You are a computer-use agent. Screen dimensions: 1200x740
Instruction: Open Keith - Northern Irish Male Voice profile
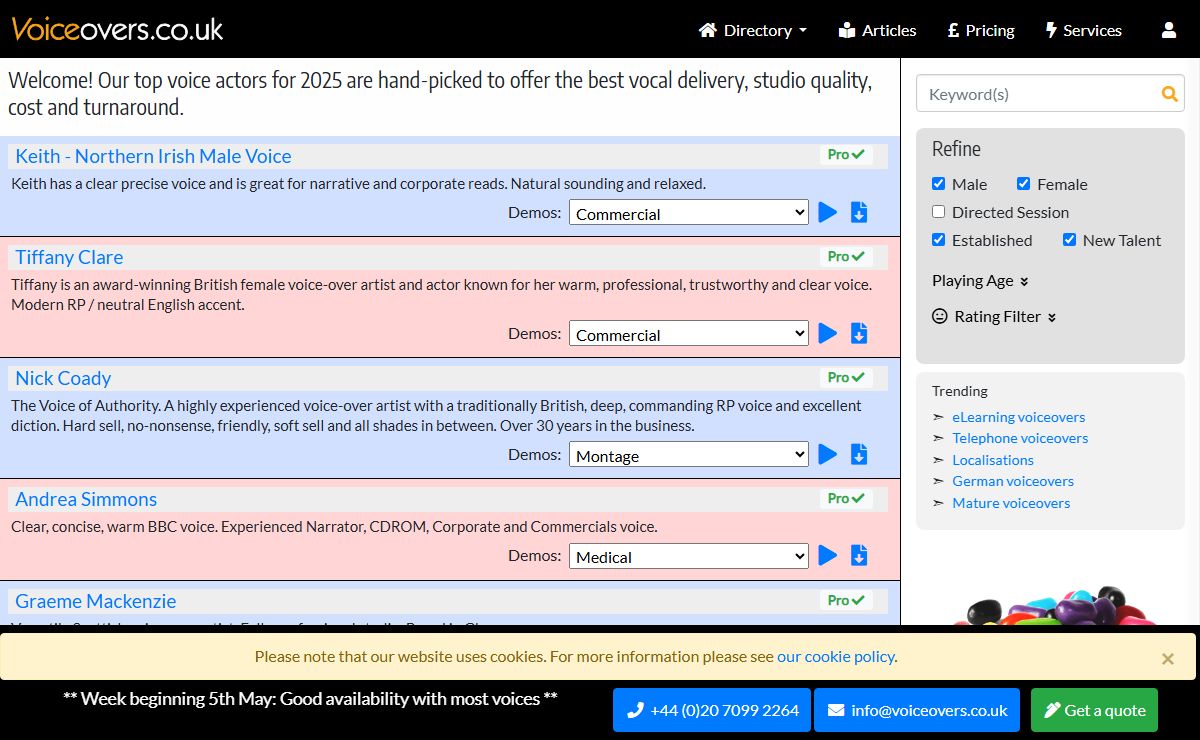[153, 156]
